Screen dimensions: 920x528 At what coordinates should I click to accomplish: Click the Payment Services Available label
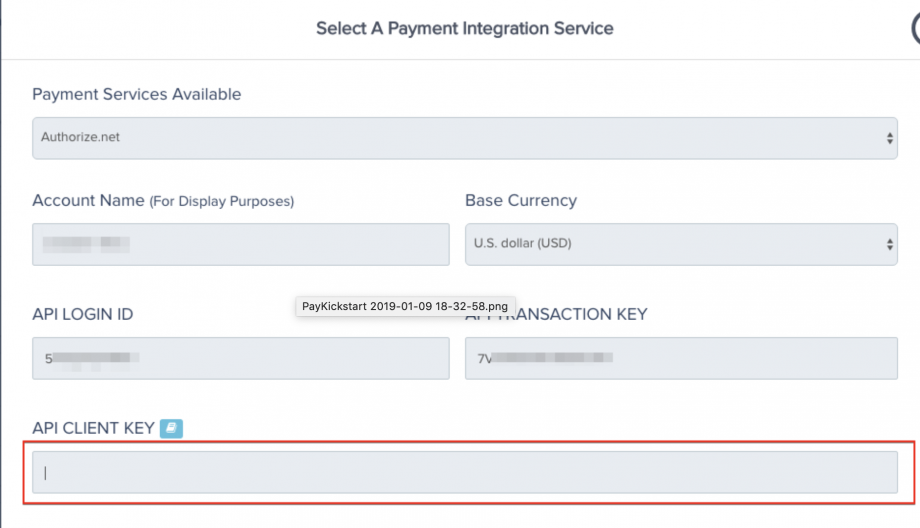(137, 94)
